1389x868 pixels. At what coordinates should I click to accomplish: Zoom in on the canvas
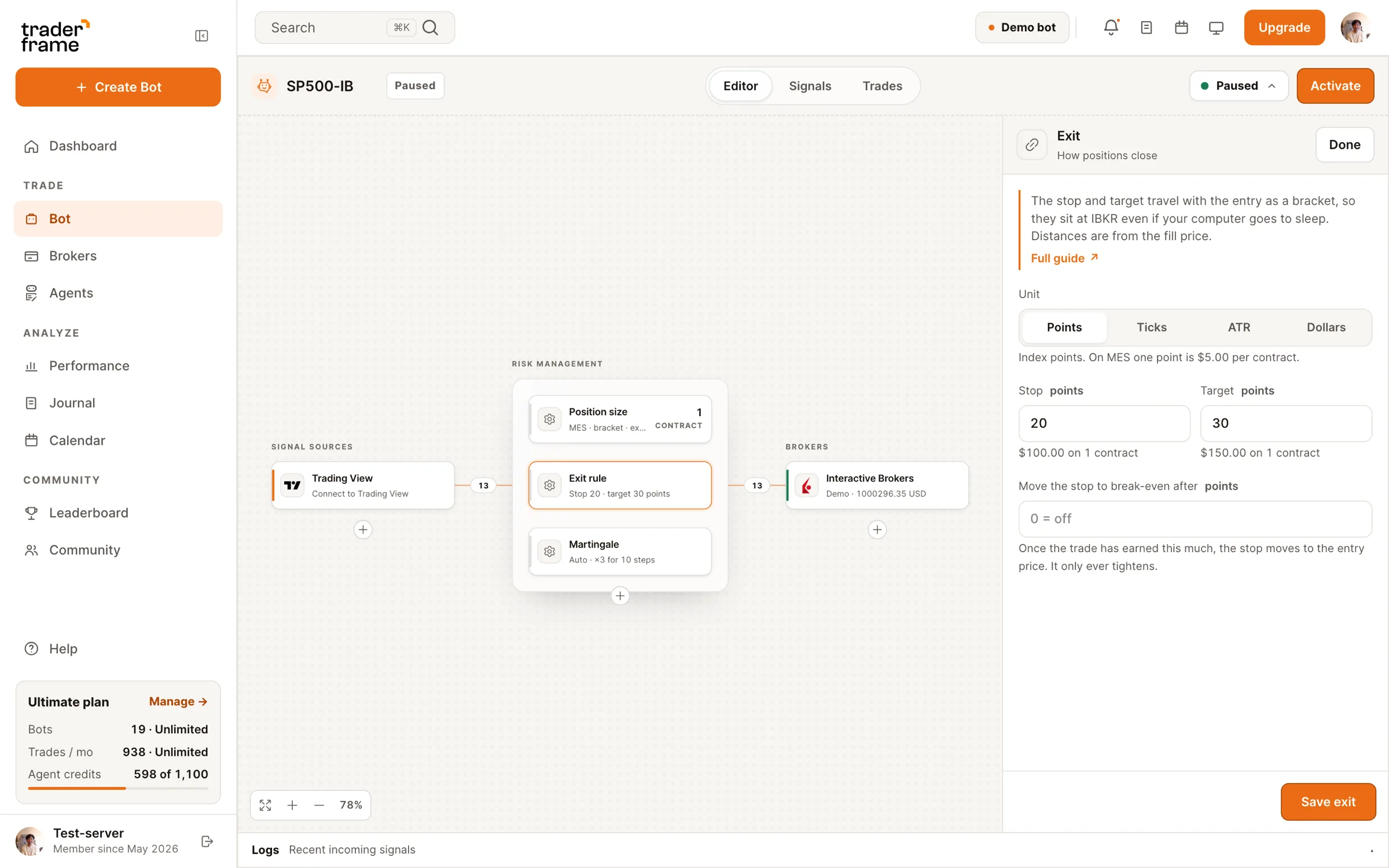[292, 805]
